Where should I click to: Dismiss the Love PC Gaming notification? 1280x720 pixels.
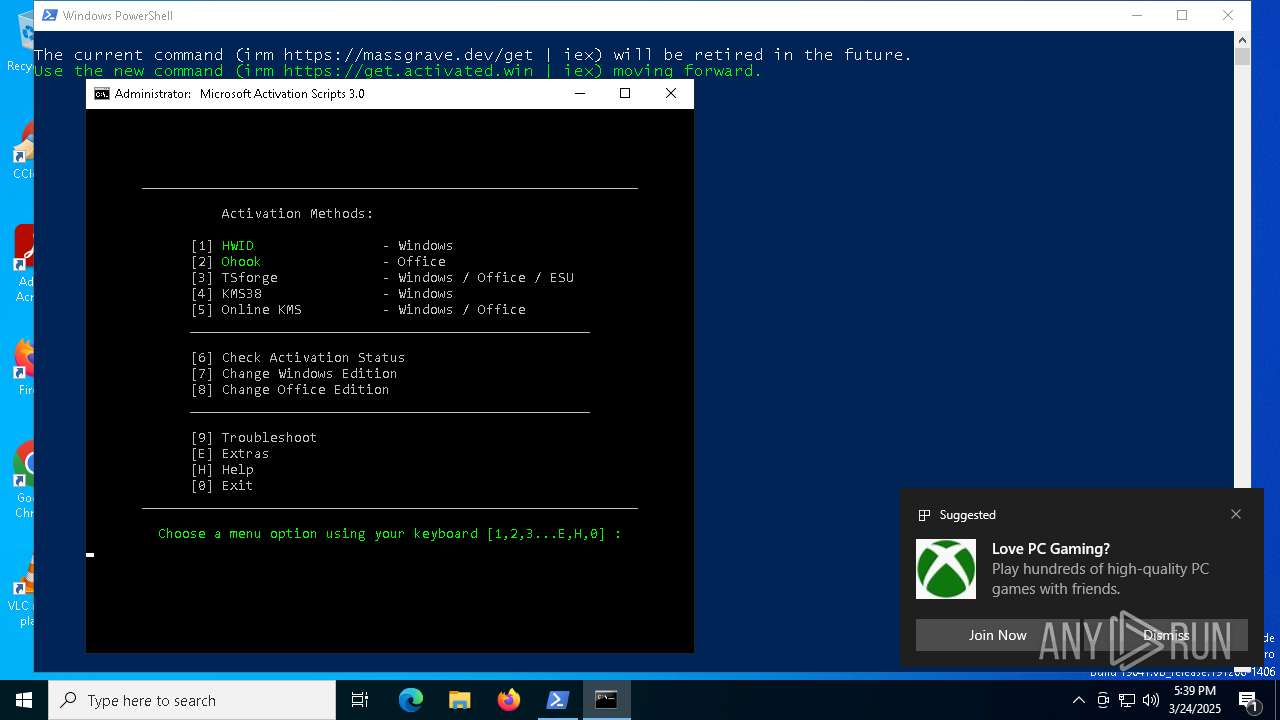(1166, 635)
